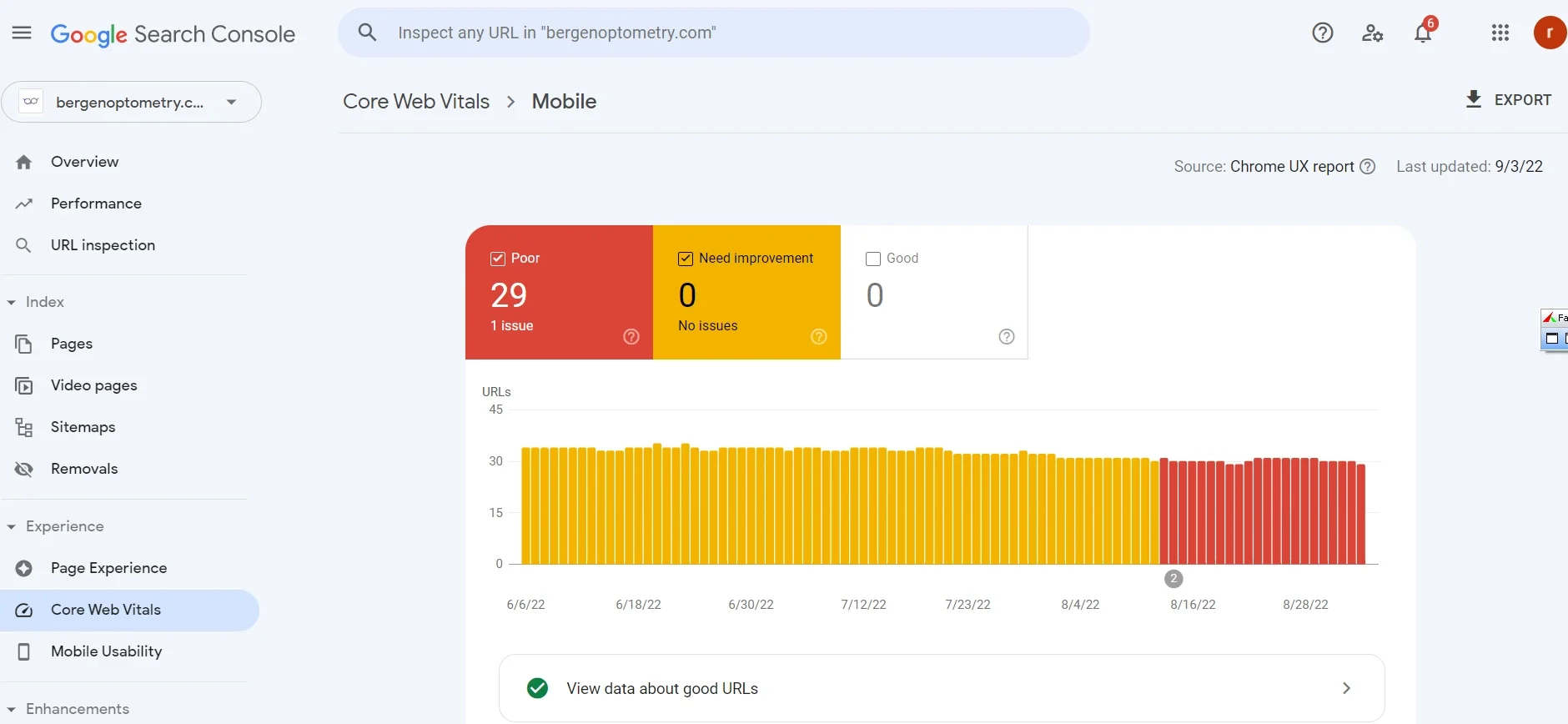Screen dimensions: 1568x724
Task: Click the '1 issue' text on Poor card
Action: click(x=511, y=325)
